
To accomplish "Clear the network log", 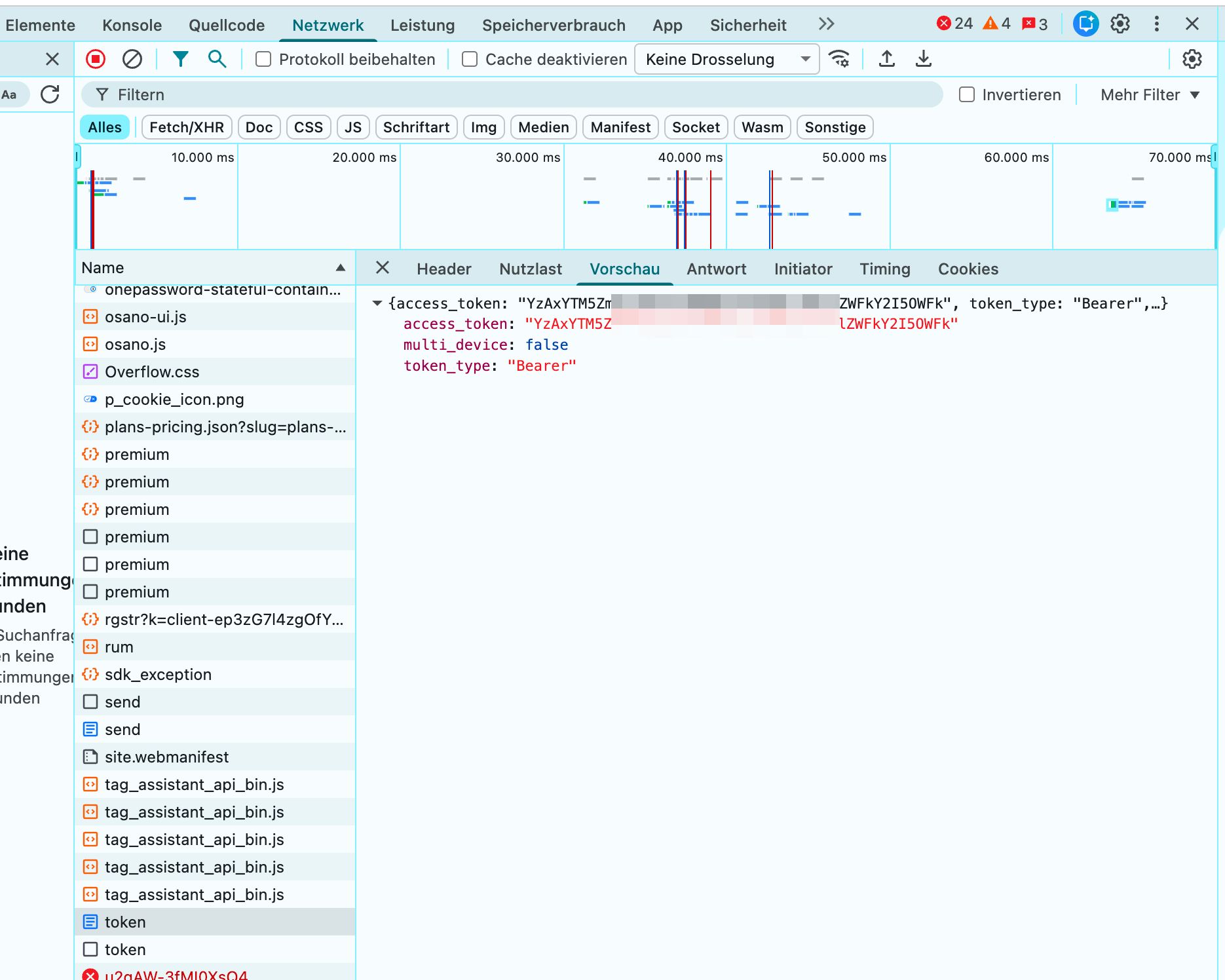I will coord(132,60).
